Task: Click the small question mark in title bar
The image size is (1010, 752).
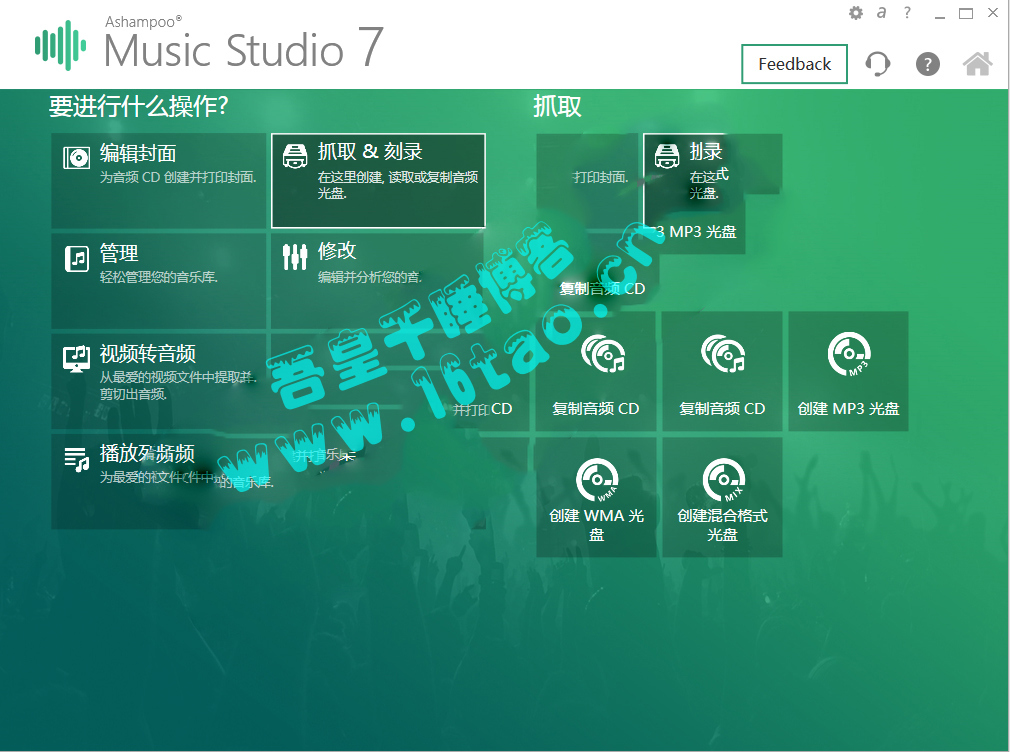Action: [x=907, y=13]
